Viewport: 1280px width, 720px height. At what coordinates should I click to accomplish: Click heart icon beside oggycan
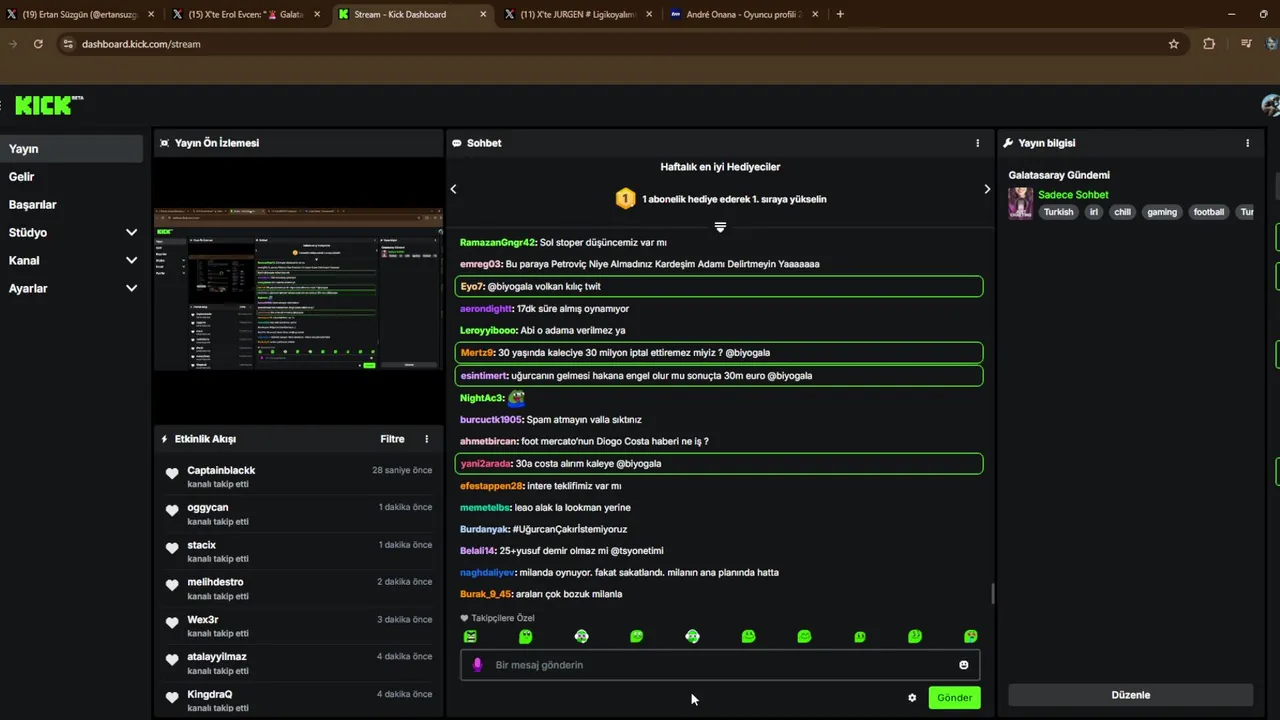pyautogui.click(x=172, y=511)
